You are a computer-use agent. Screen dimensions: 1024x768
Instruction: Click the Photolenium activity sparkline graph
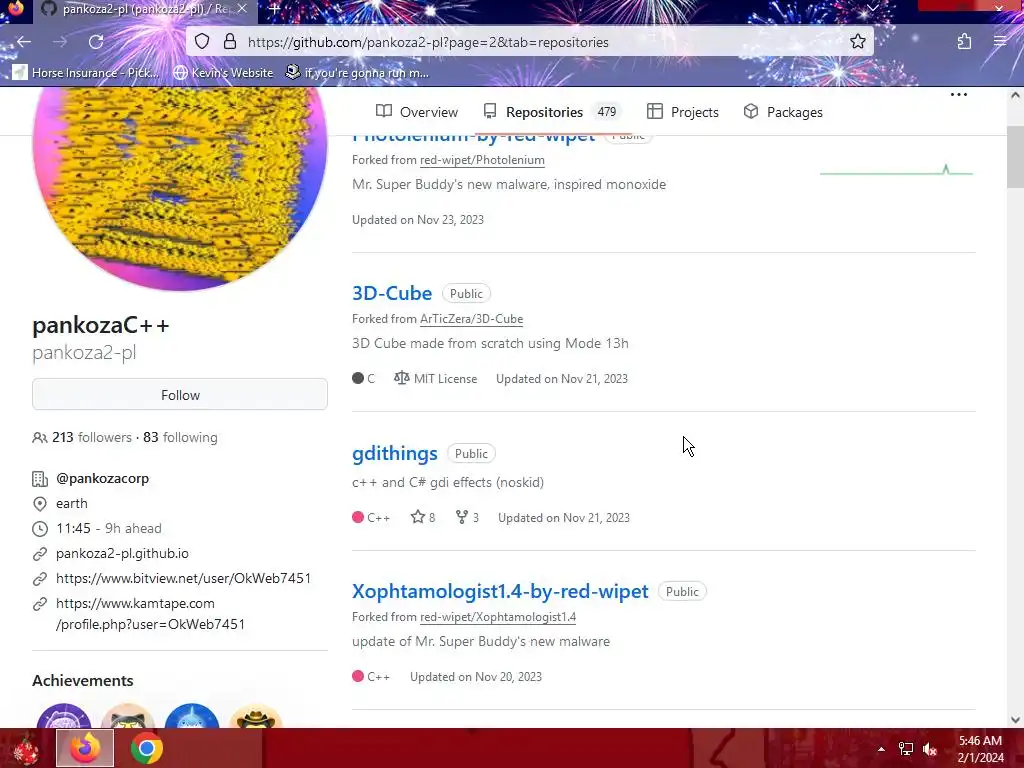pos(896,171)
